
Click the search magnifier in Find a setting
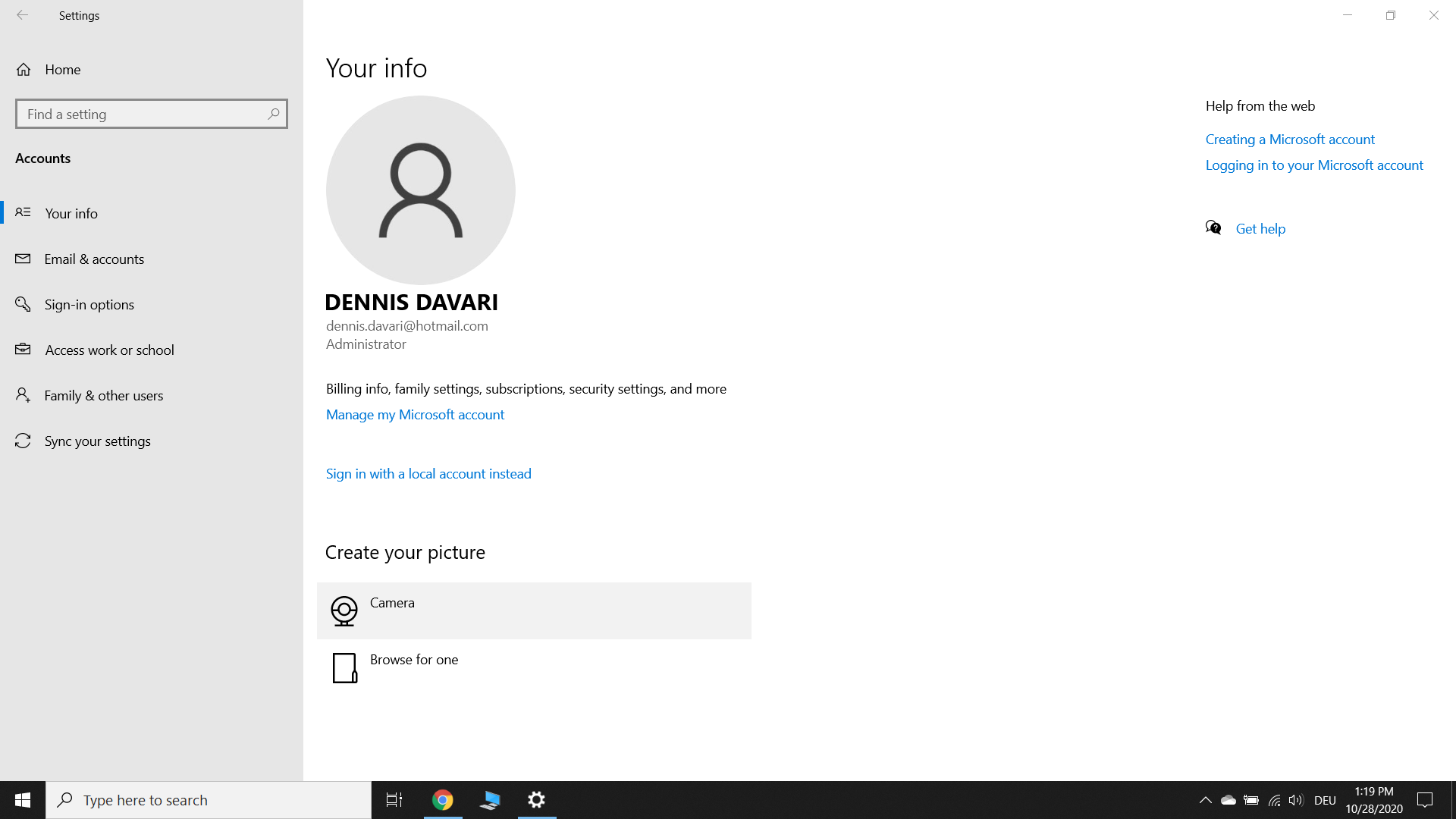click(274, 114)
